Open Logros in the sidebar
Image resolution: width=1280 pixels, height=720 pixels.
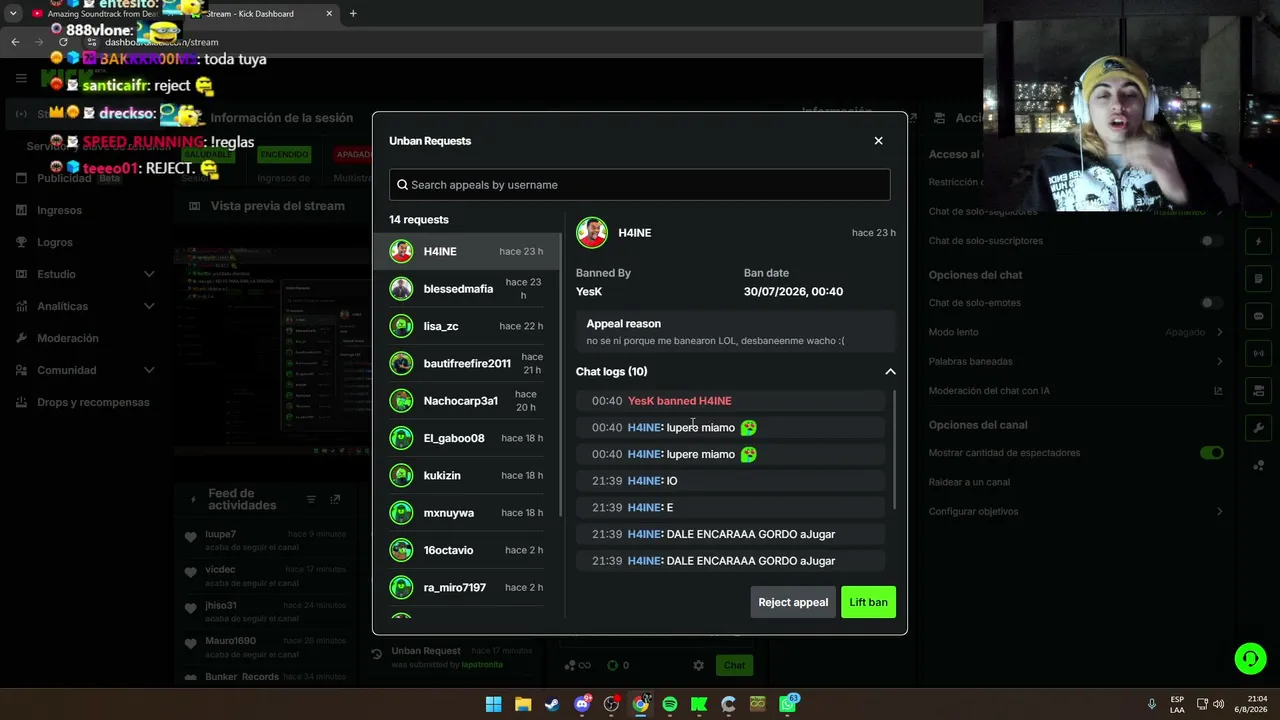click(x=55, y=242)
